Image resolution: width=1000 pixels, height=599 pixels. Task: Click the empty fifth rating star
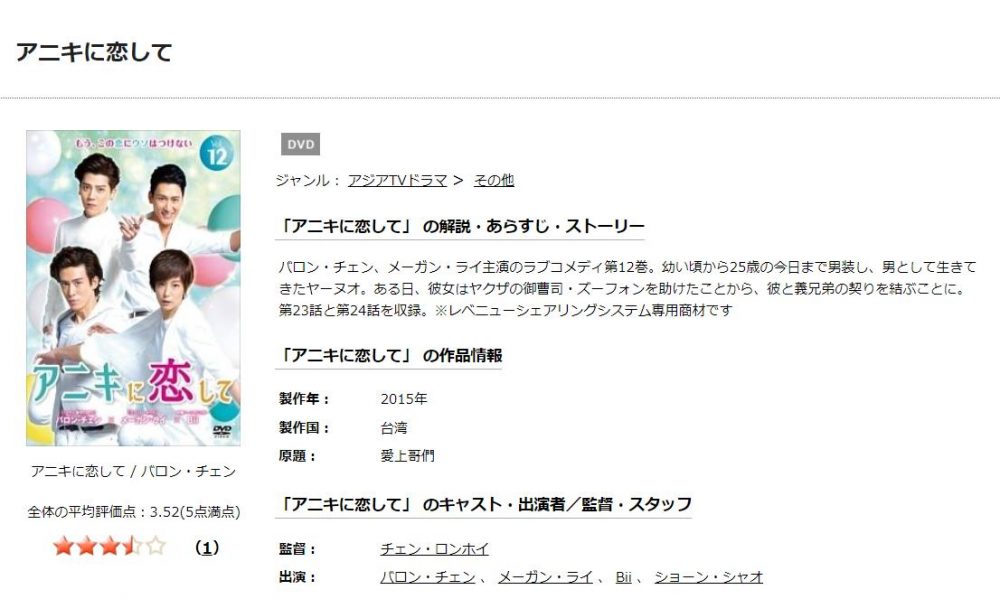[x=156, y=546]
